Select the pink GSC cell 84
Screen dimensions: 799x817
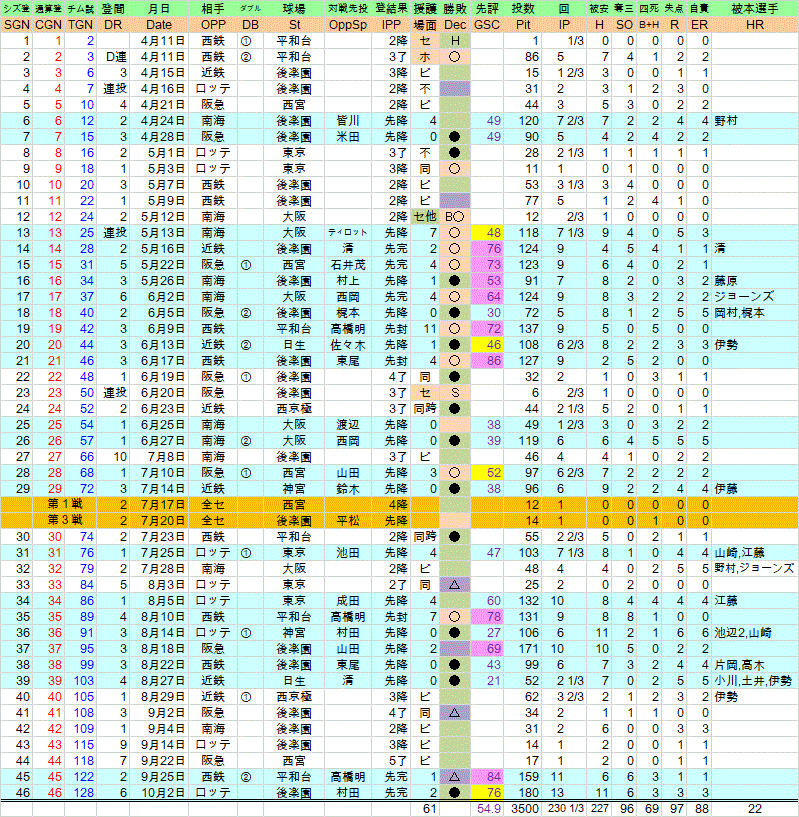click(x=487, y=777)
